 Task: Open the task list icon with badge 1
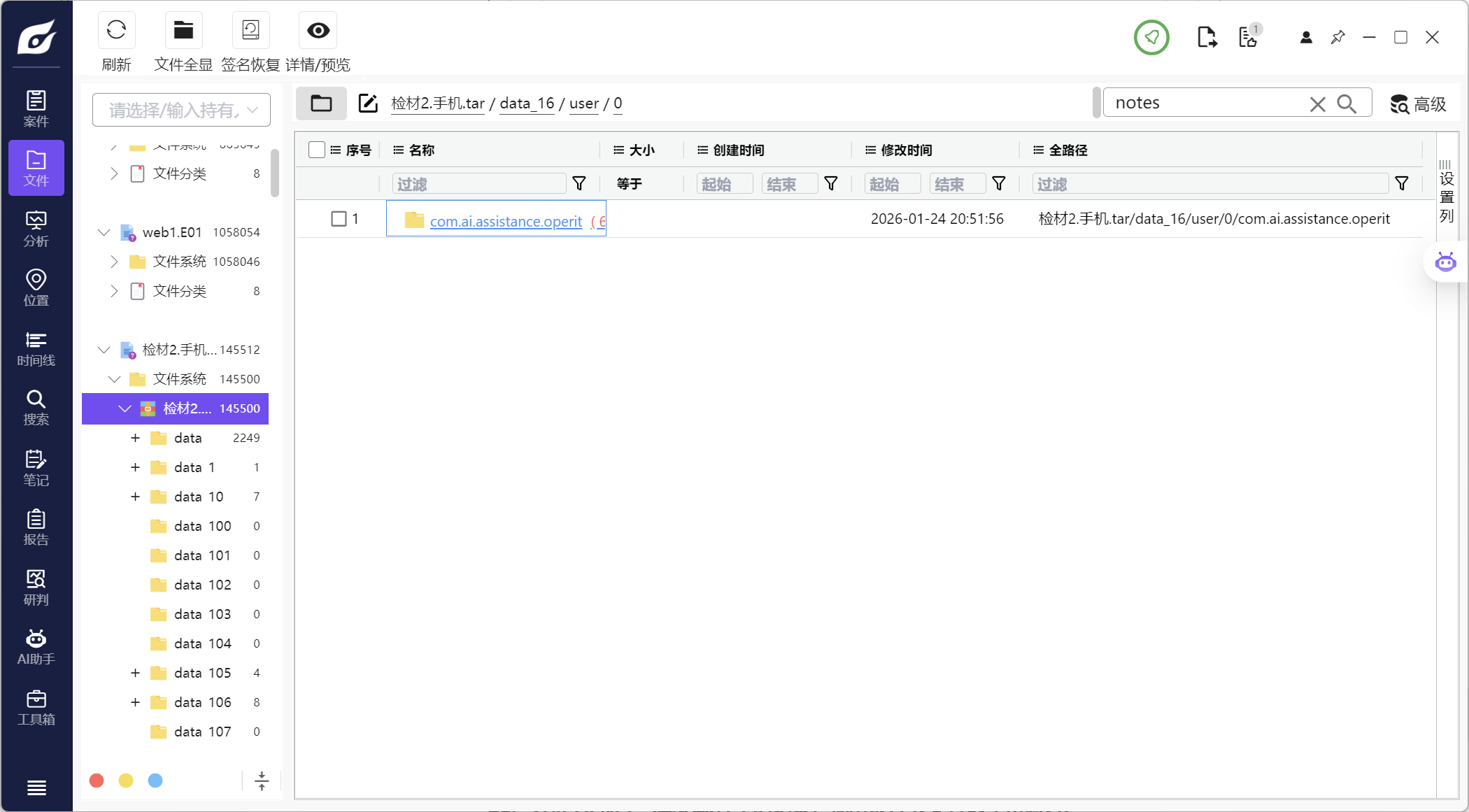[1249, 37]
